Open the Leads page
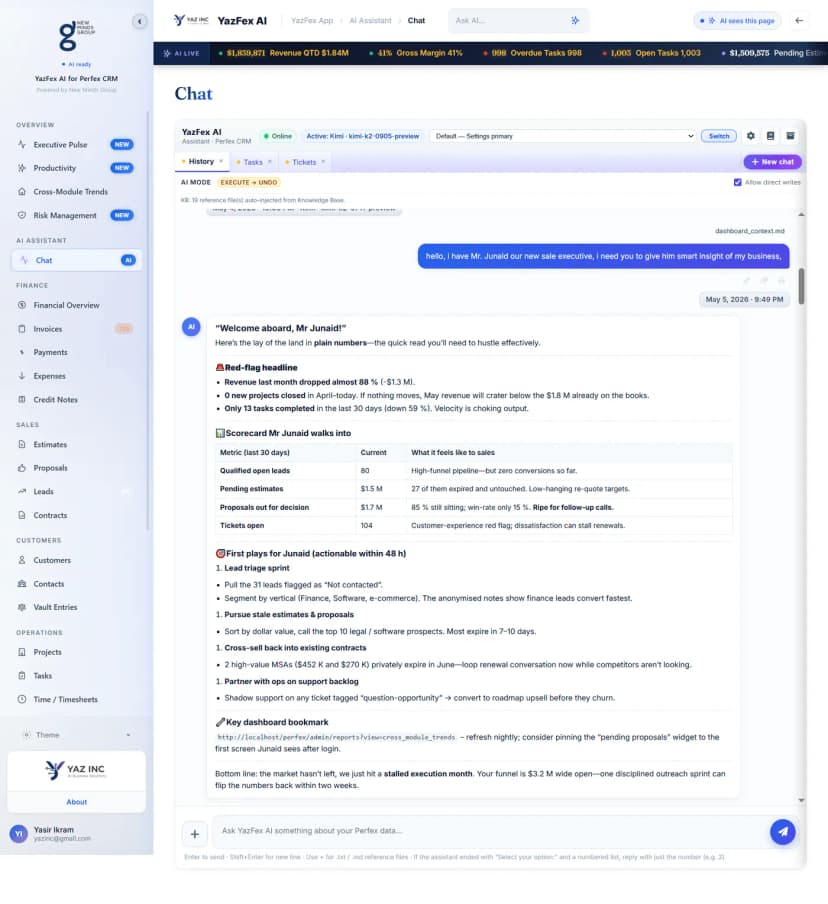The height and width of the screenshot is (904, 828). point(75,492)
